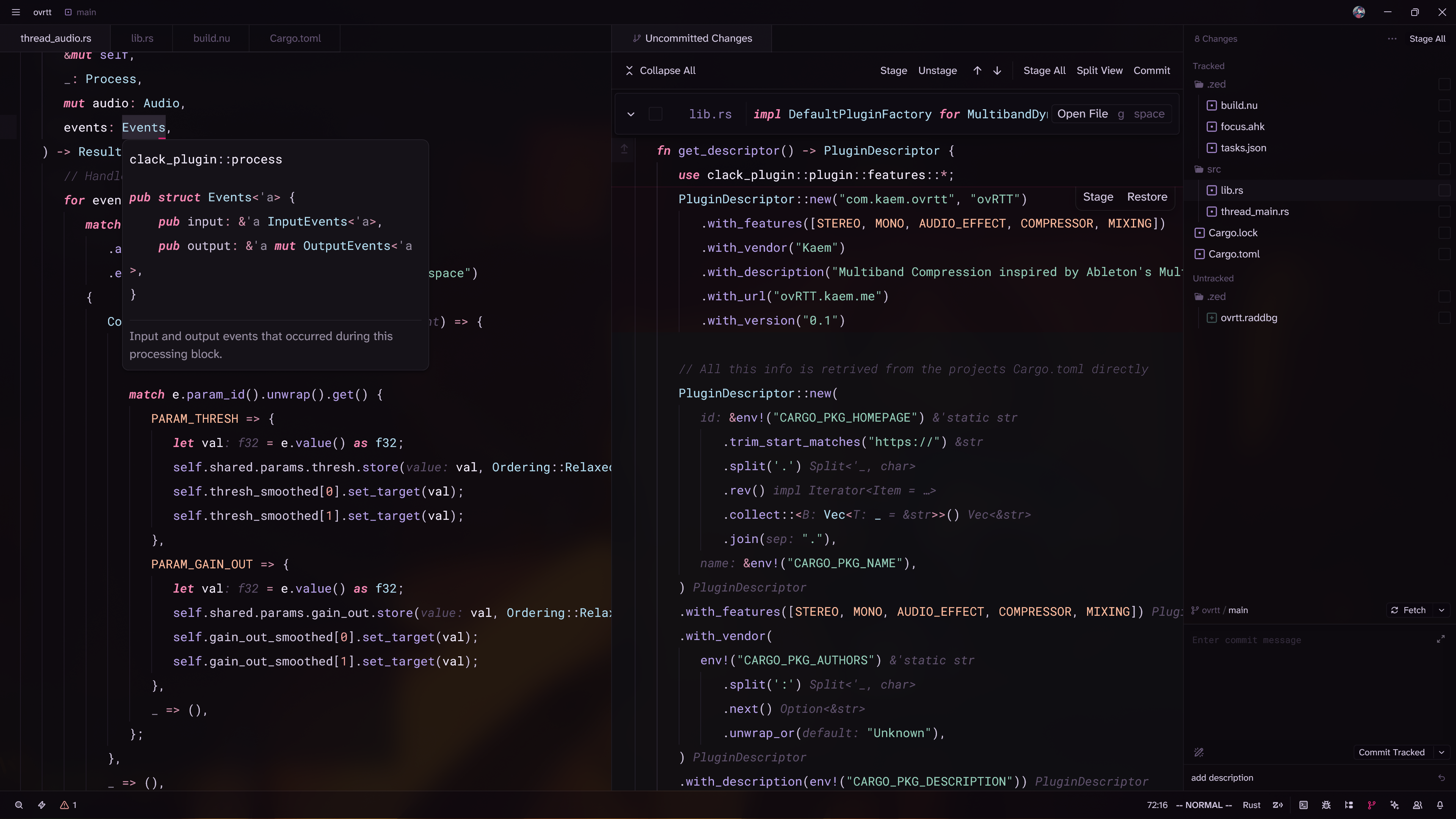Collapse the lib.rs diff section chevron

(x=631, y=114)
